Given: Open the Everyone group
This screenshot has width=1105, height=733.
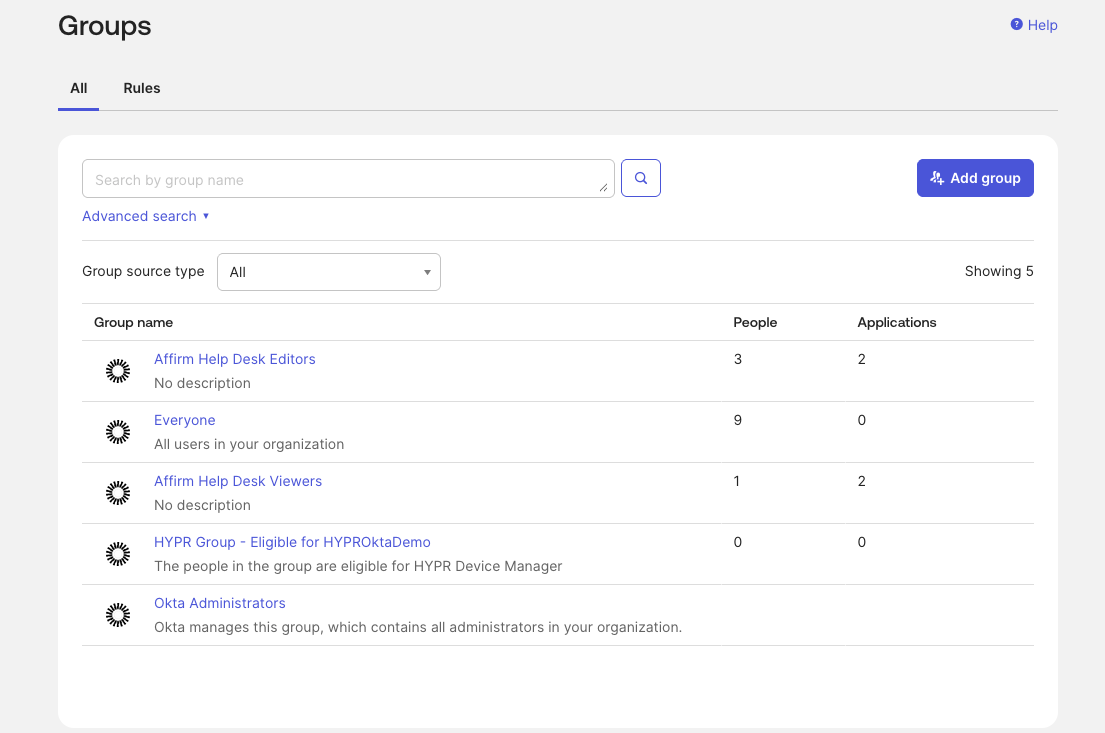Looking at the screenshot, I should click(x=185, y=420).
